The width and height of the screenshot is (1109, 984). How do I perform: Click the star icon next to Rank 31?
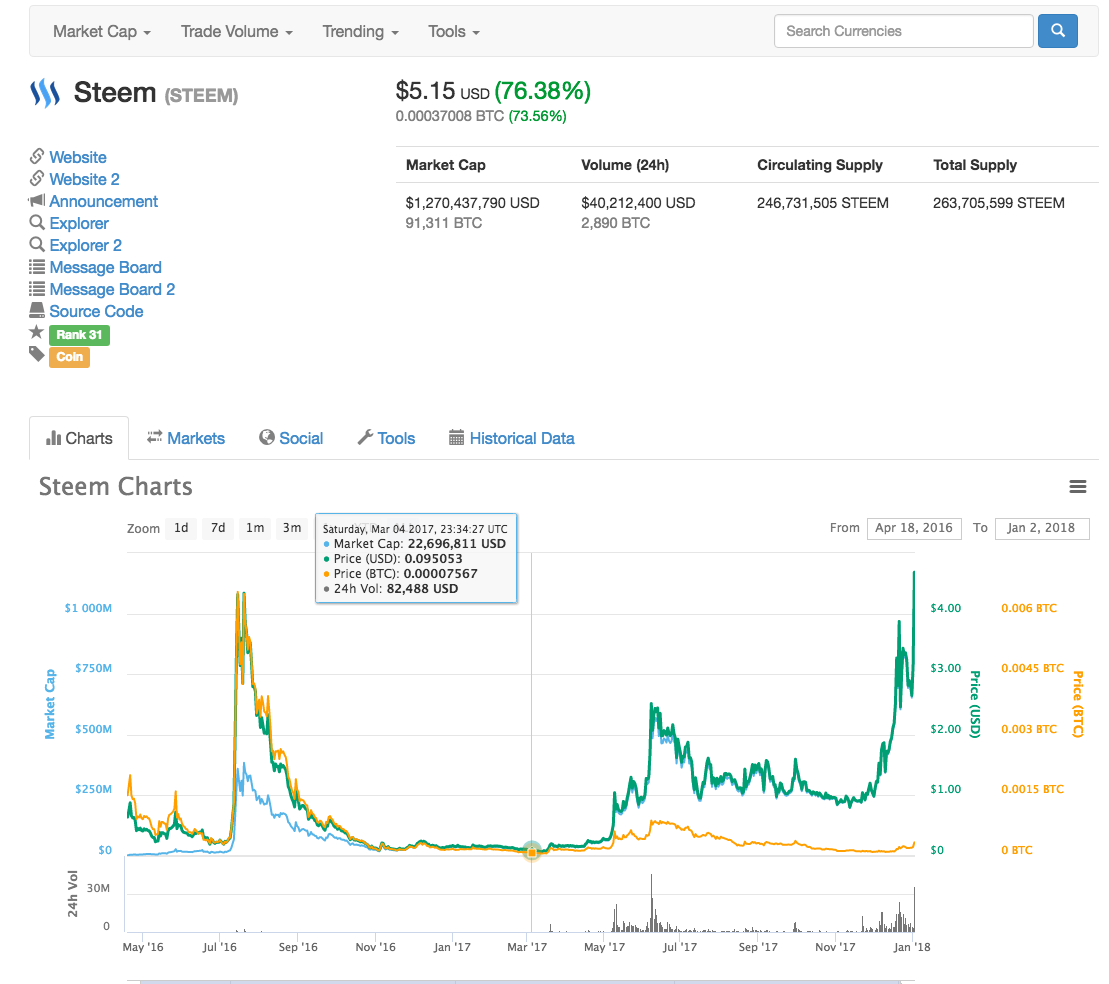(37, 332)
